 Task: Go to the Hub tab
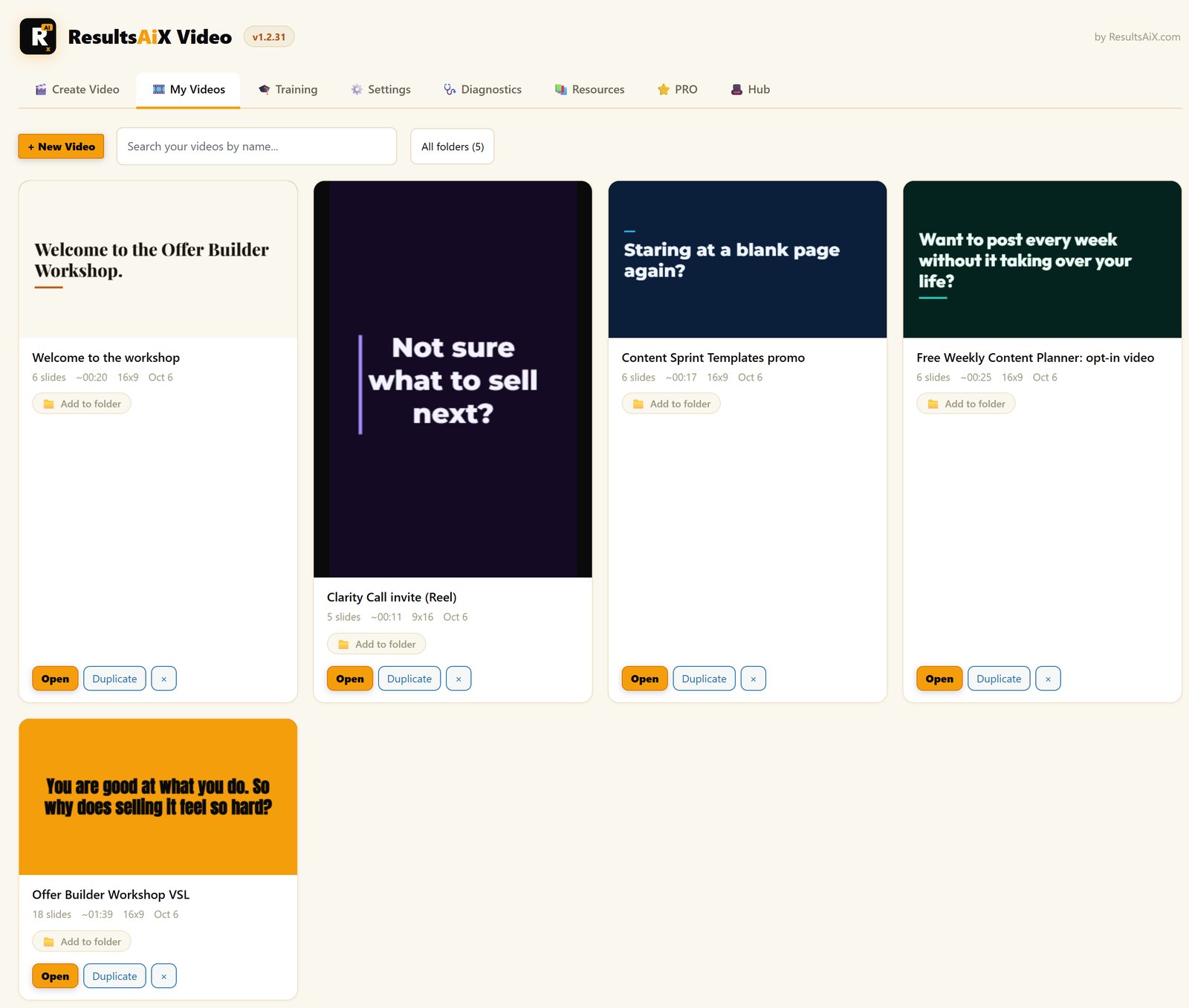point(751,89)
